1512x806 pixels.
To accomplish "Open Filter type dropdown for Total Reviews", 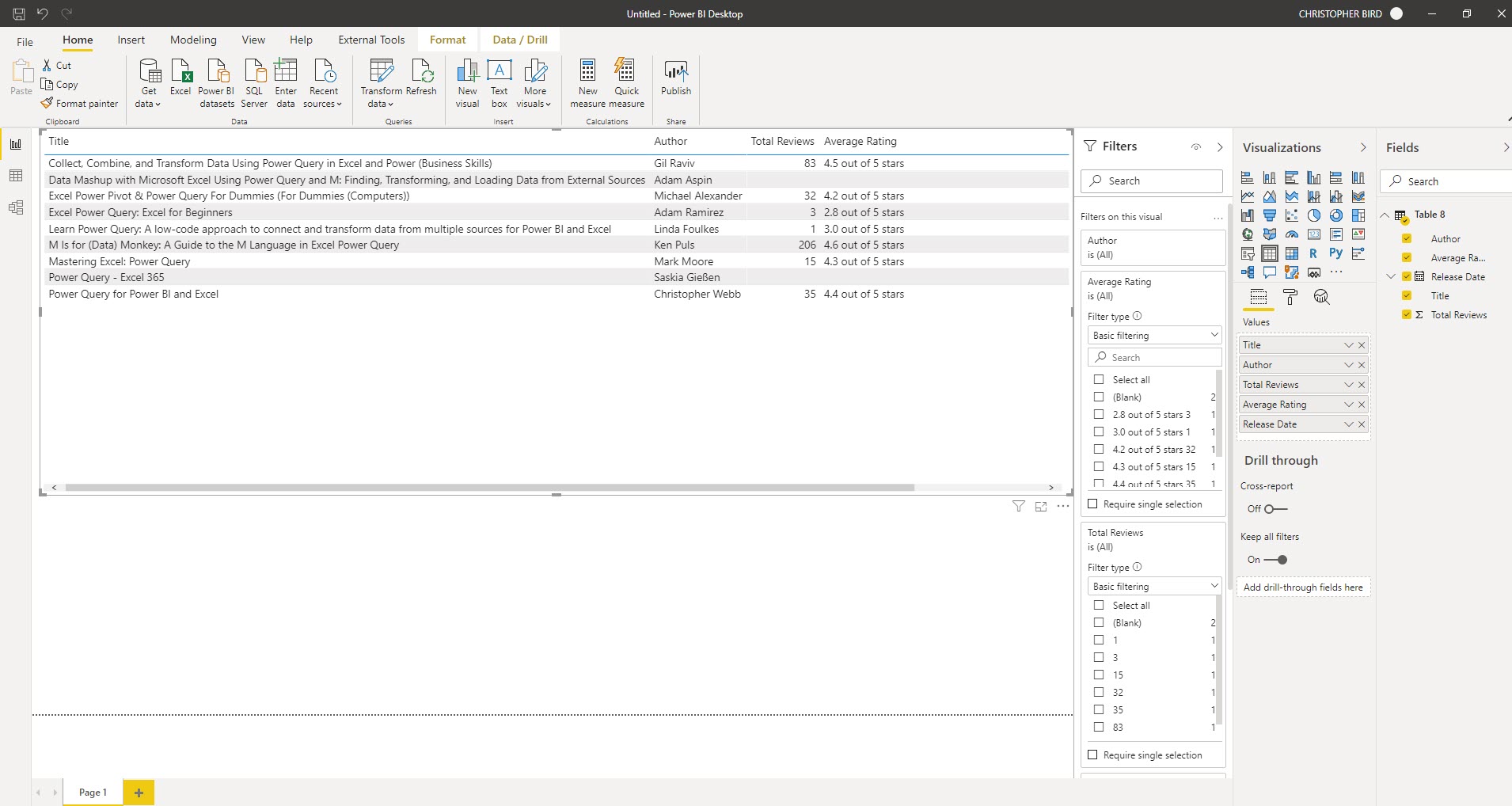I will (1154, 586).
